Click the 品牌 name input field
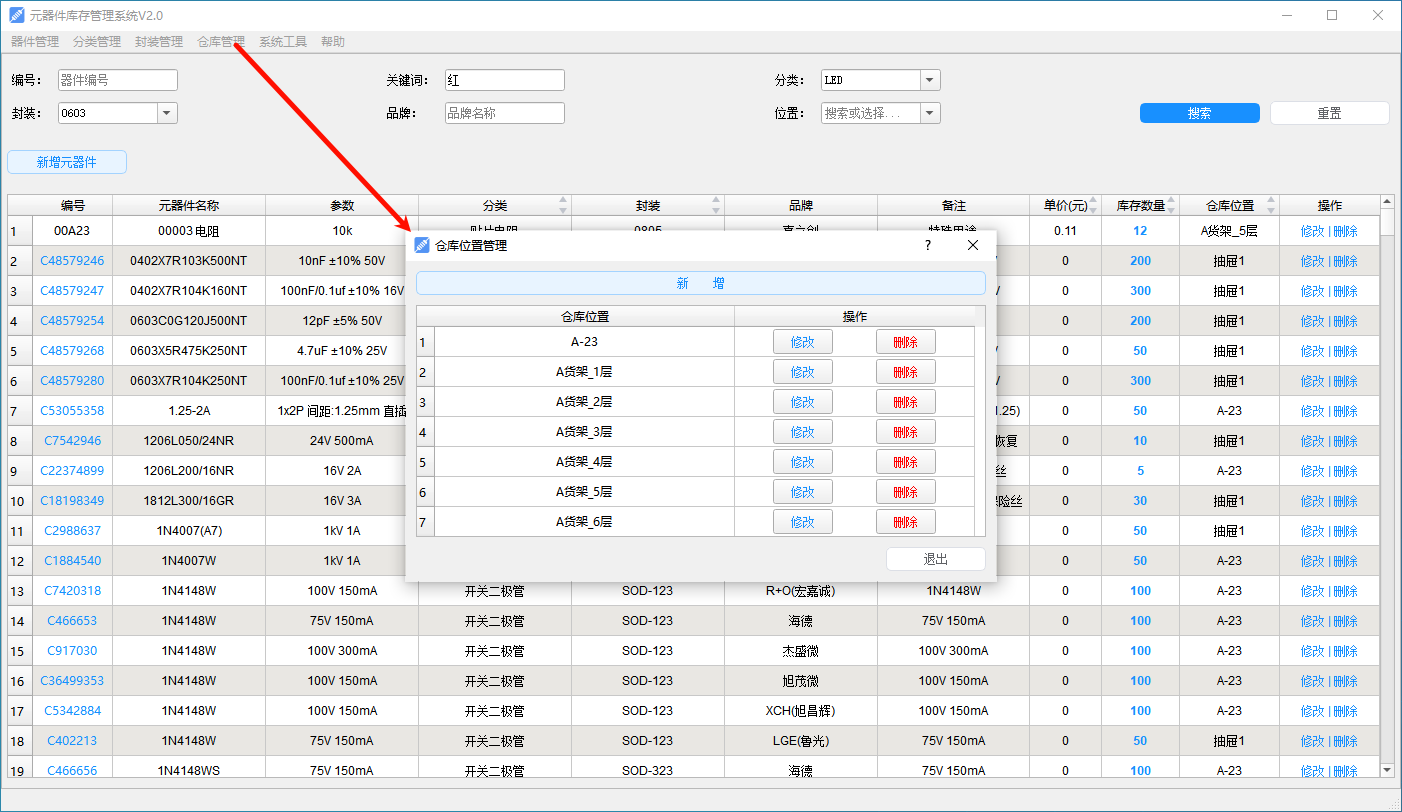Screen dimensions: 1402x812 tap(504, 113)
